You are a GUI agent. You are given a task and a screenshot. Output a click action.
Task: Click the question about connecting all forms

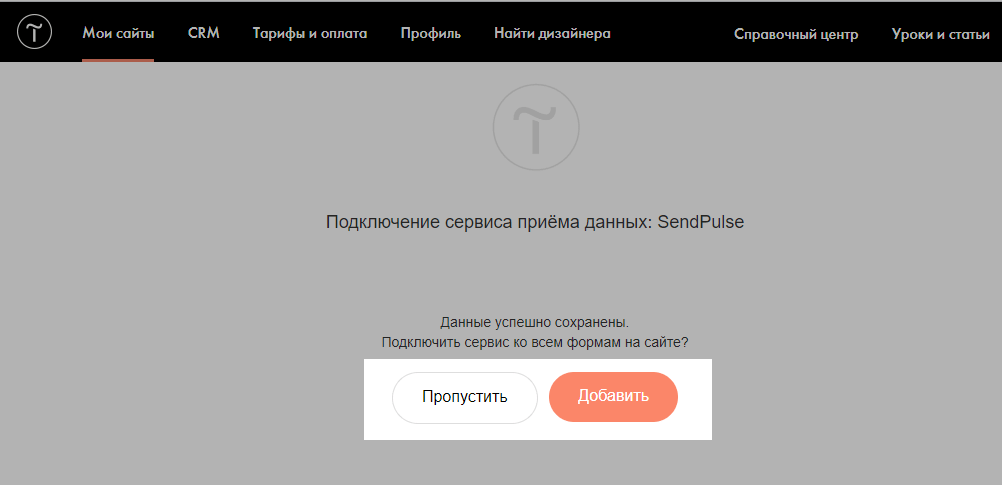tap(535, 342)
